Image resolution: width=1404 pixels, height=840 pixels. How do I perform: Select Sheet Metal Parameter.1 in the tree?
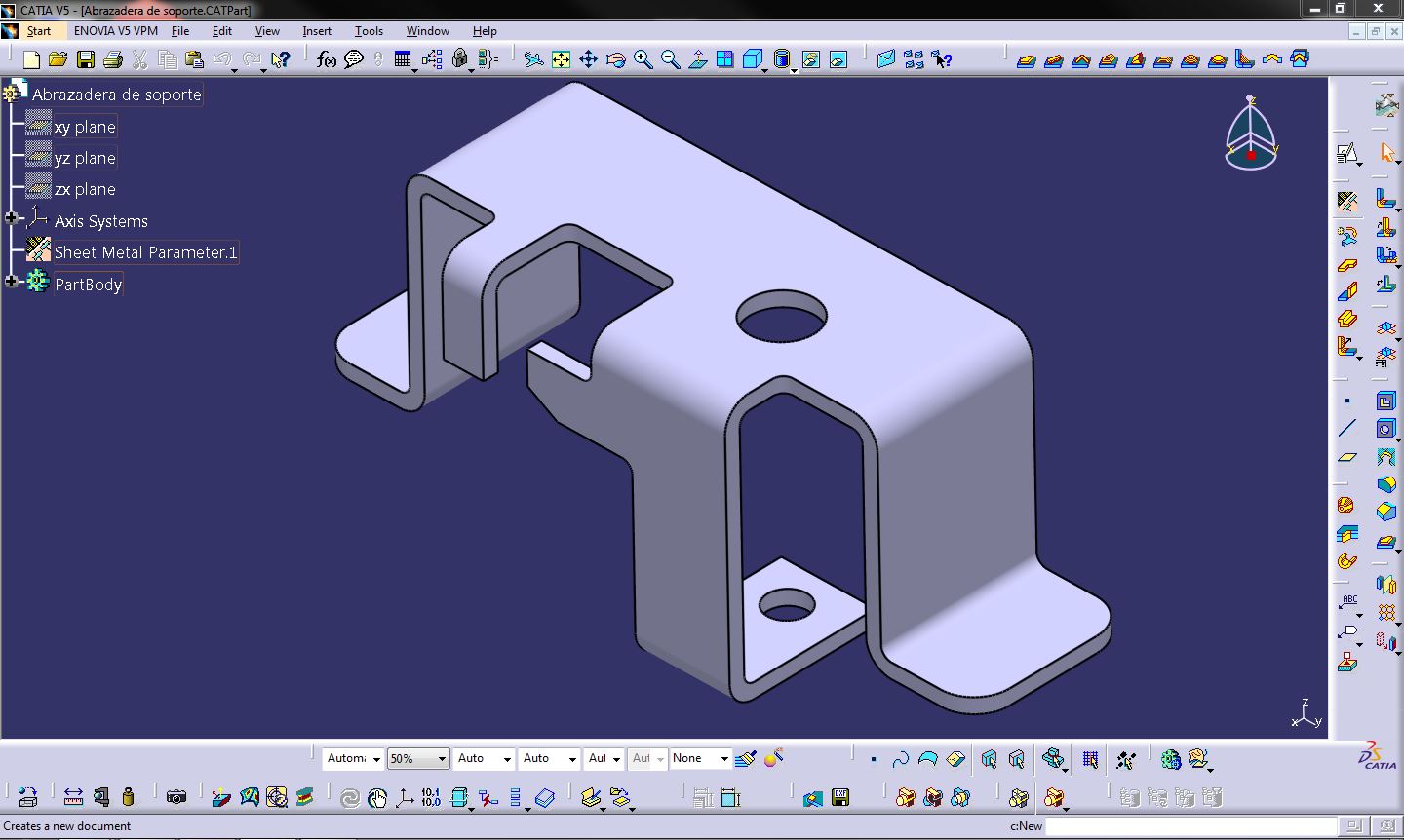coord(145,252)
